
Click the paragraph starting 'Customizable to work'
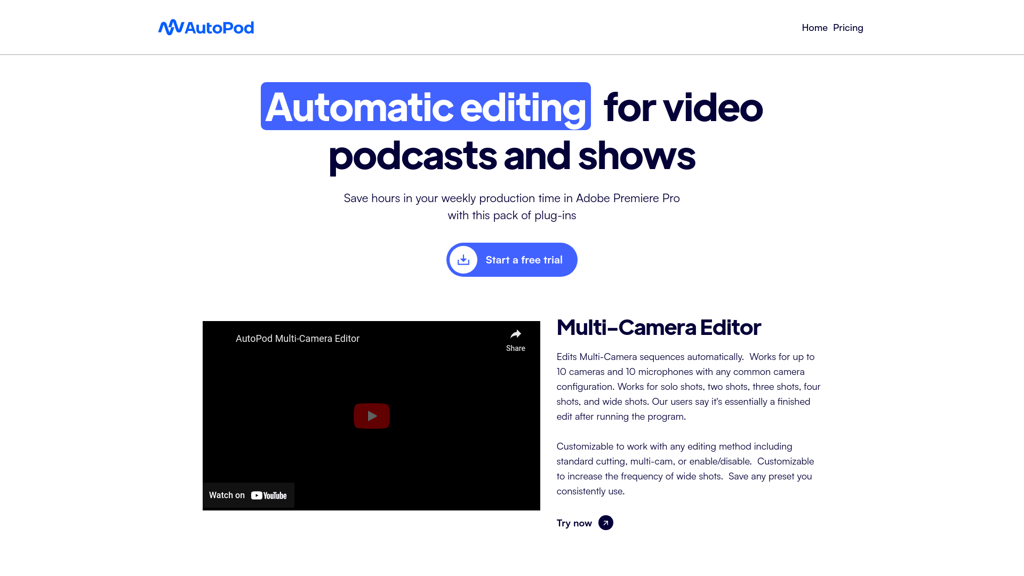tap(685, 469)
